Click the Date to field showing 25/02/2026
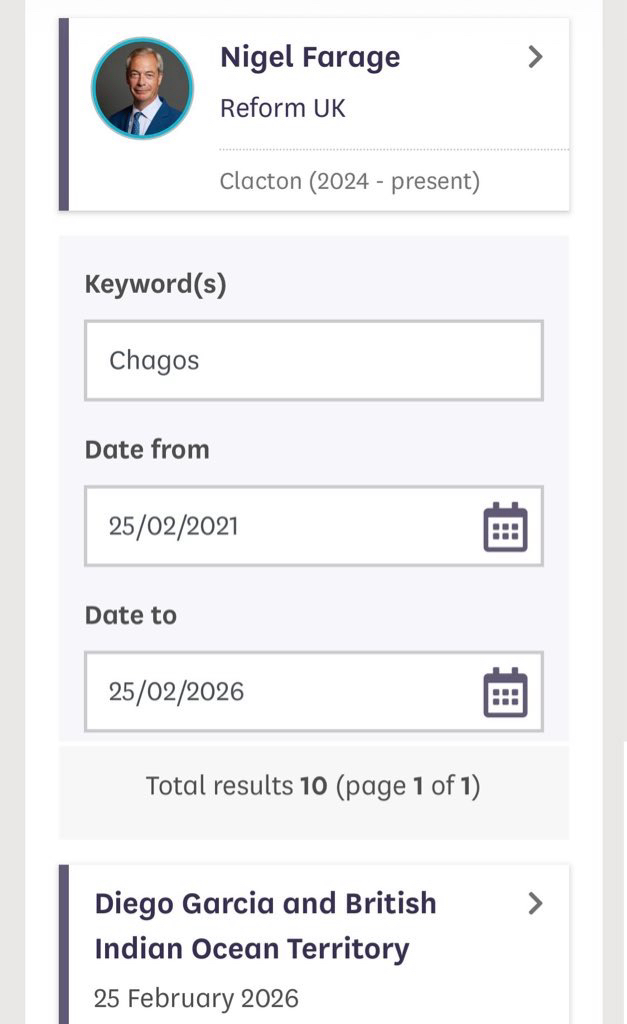Viewport: 627px width, 1024px height. click(x=280, y=692)
